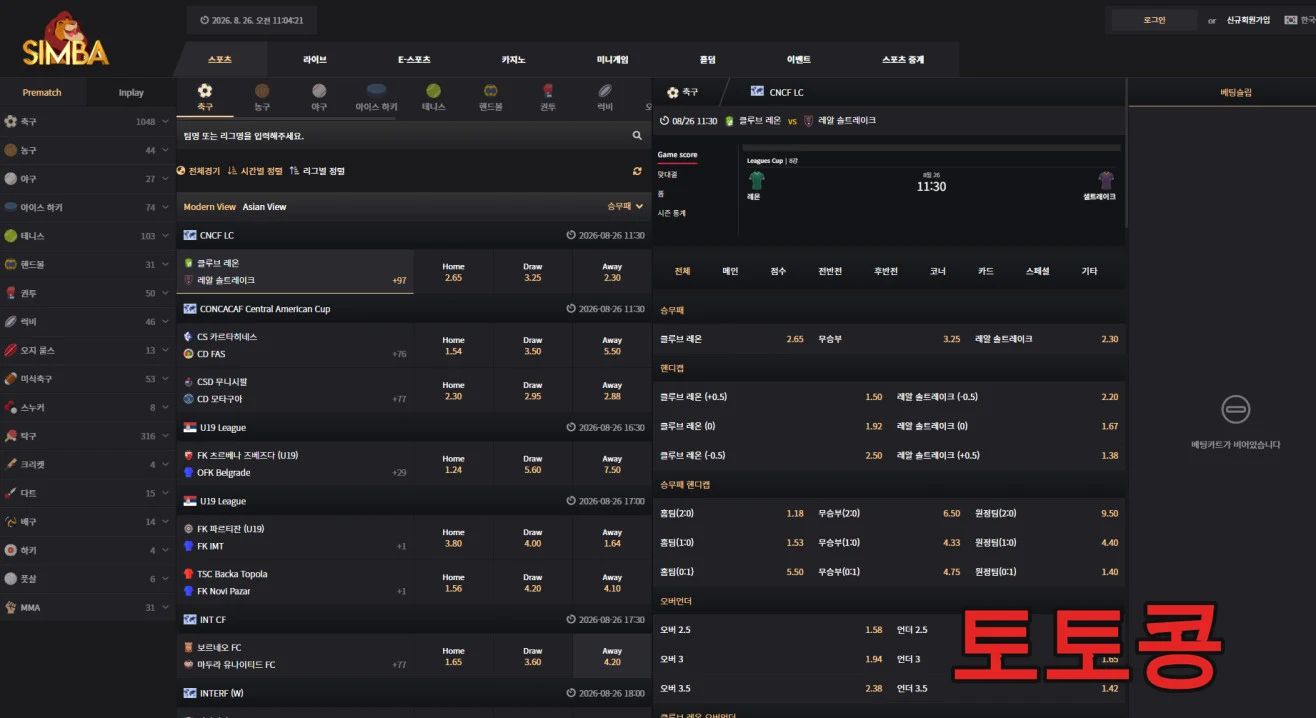
Task: Bet Draw 5.60 on FK 츠르베나 즈베즈다 match
Action: pos(533,464)
